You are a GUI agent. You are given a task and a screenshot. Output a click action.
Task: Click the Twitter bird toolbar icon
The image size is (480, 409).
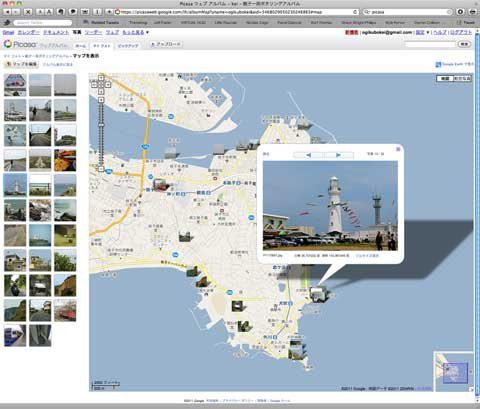(7, 23)
